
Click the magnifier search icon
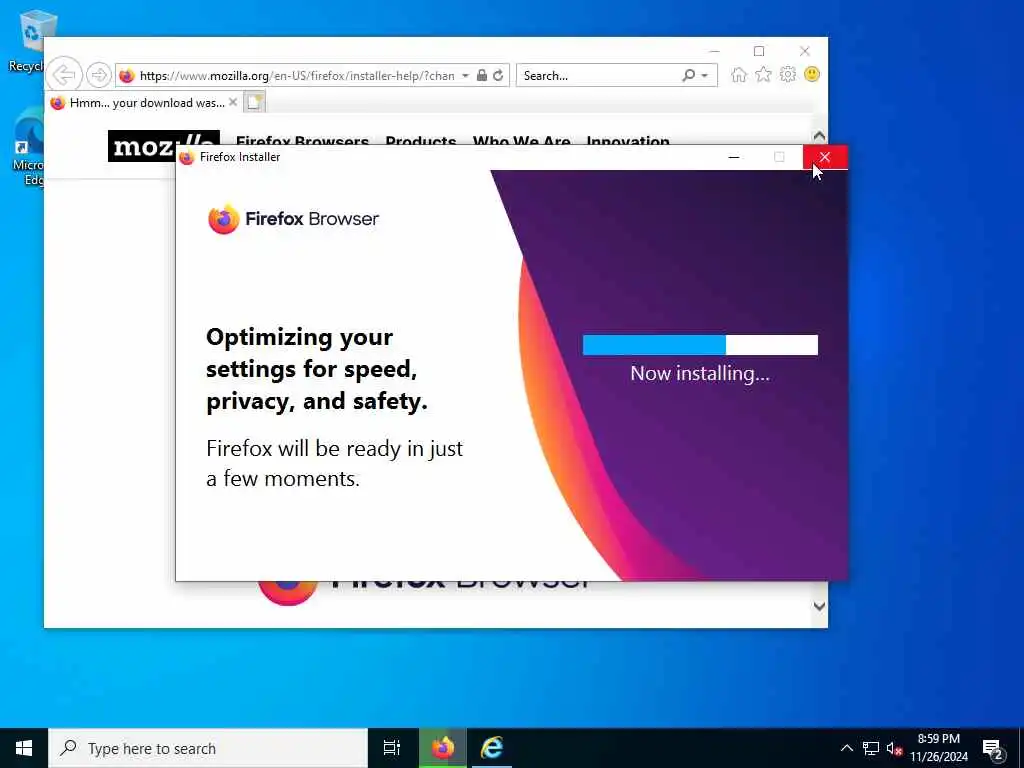click(688, 75)
